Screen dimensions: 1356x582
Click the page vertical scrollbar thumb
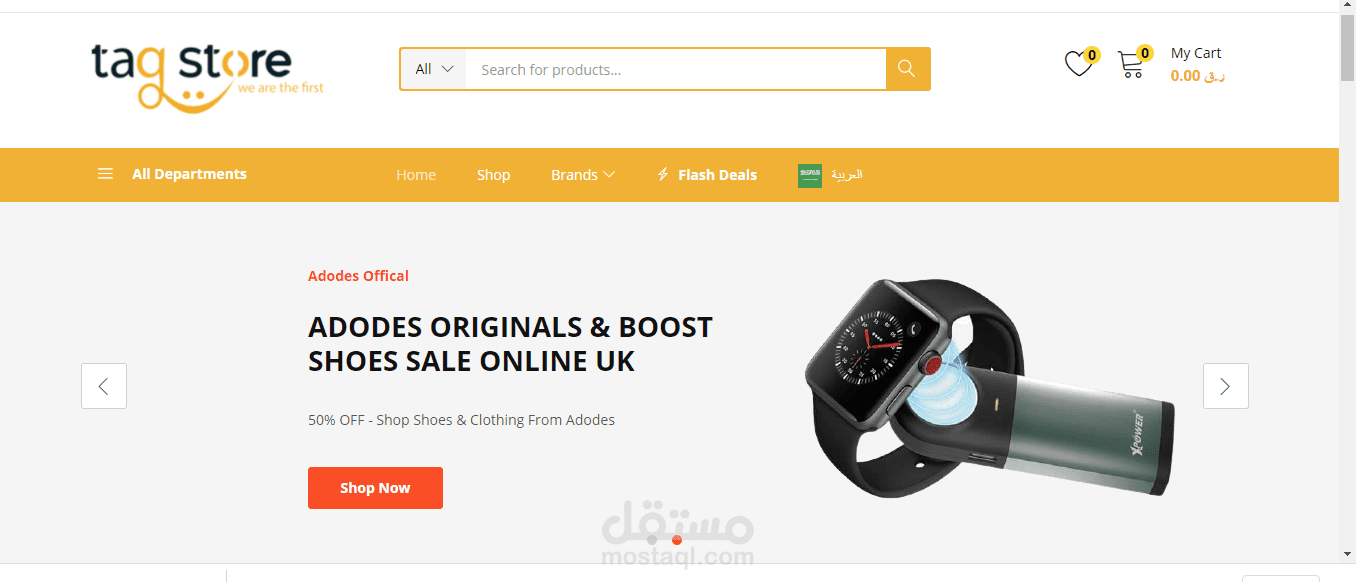tap(1347, 48)
